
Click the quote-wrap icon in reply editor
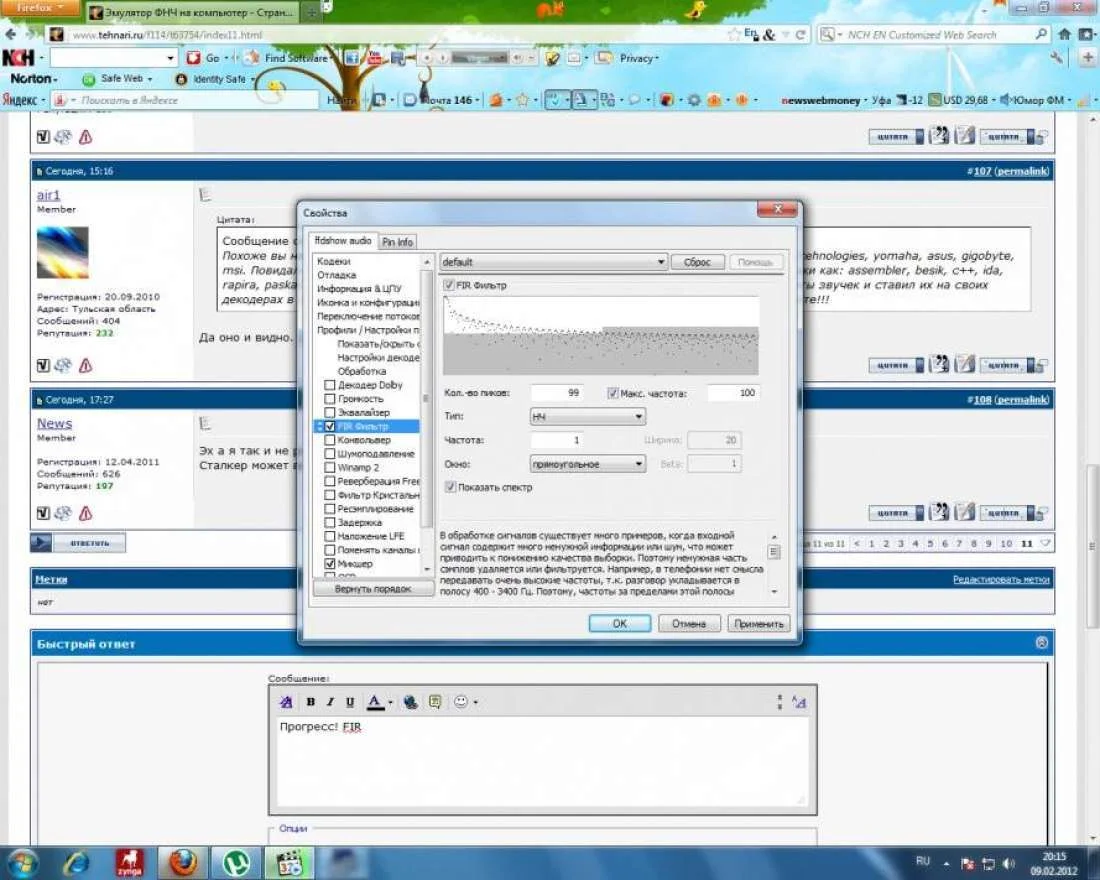tap(435, 702)
